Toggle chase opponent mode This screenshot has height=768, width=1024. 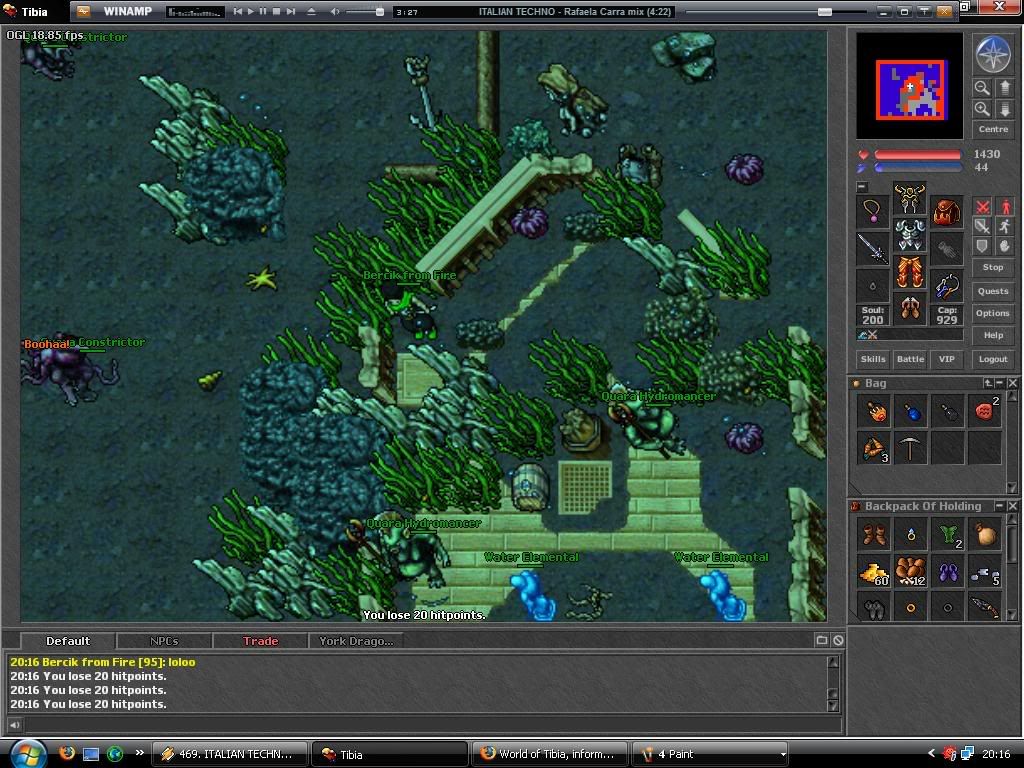click(1004, 227)
